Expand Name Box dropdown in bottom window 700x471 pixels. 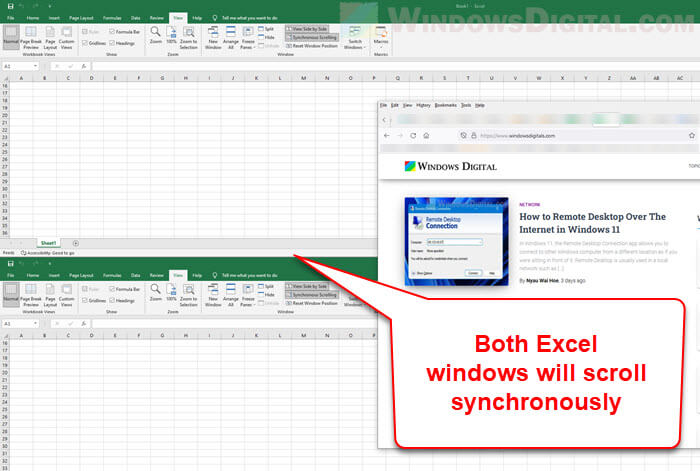click(x=35, y=324)
